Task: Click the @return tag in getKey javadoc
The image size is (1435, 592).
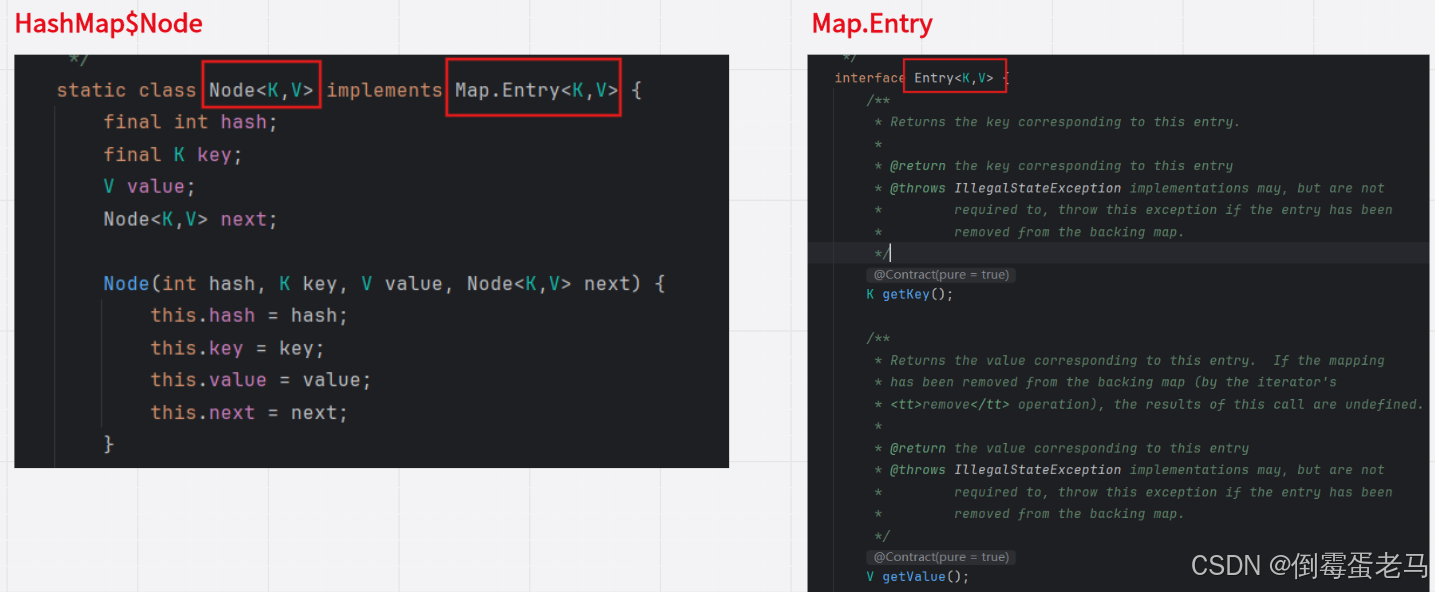Action: point(916,165)
